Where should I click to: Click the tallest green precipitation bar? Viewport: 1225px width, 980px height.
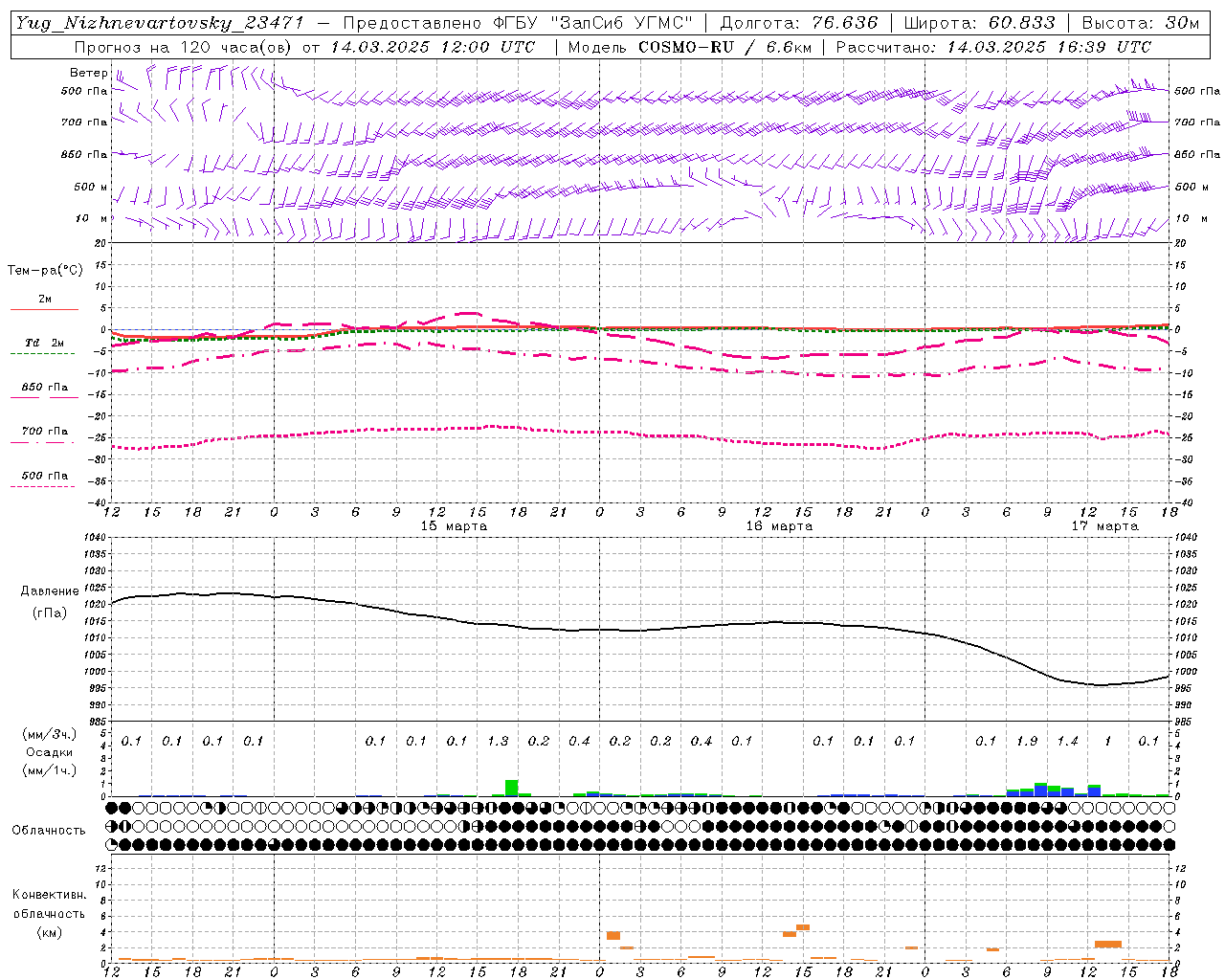click(x=512, y=788)
